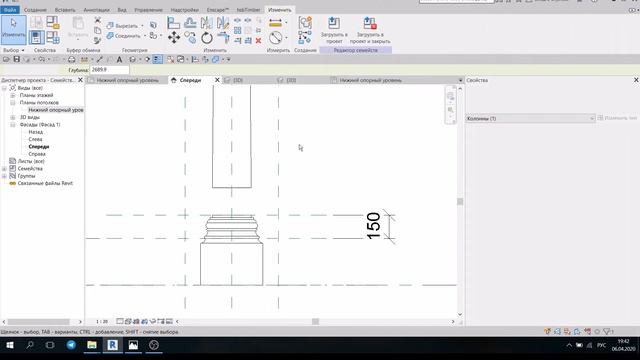Open the Аннотации ribbon tab

(x=96, y=10)
